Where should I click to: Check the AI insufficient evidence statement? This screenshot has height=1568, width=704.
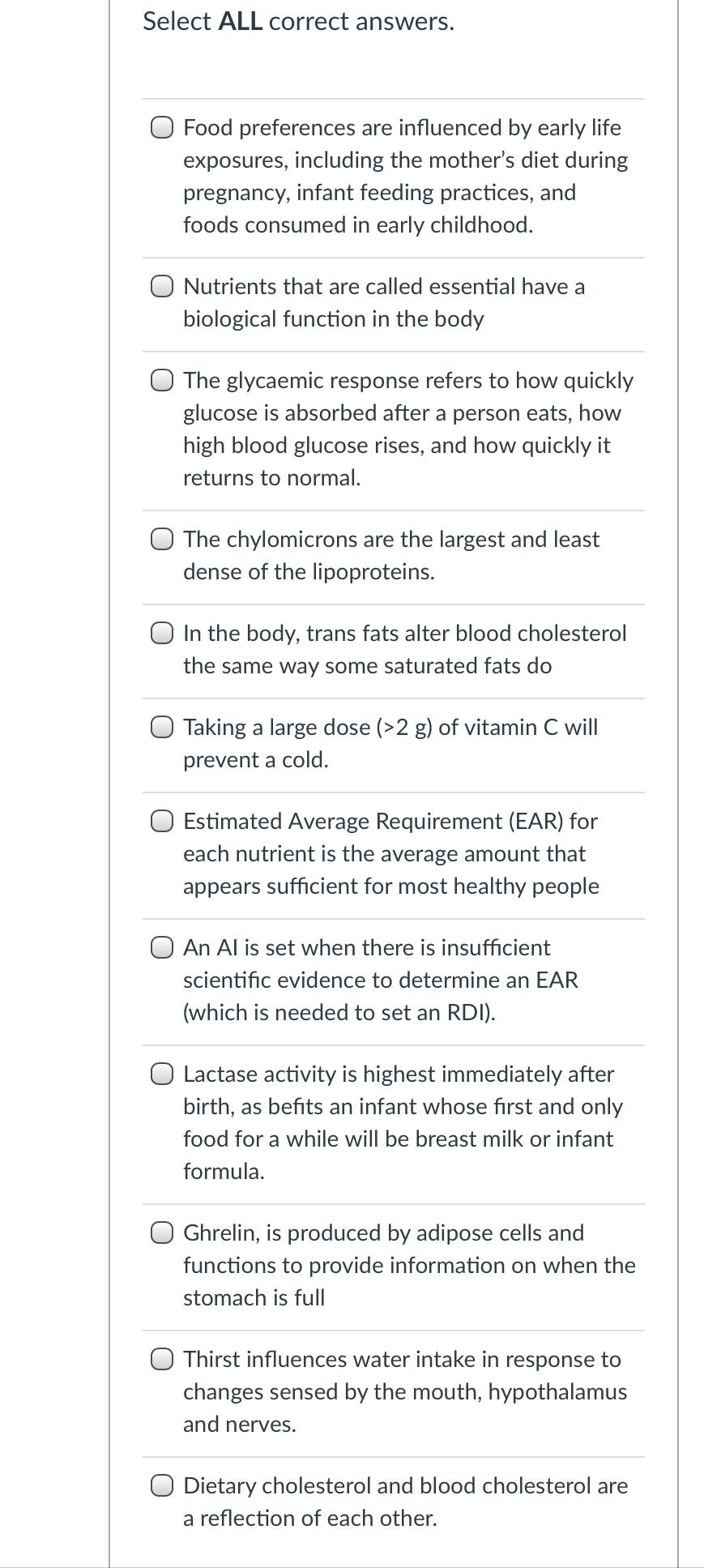163,946
